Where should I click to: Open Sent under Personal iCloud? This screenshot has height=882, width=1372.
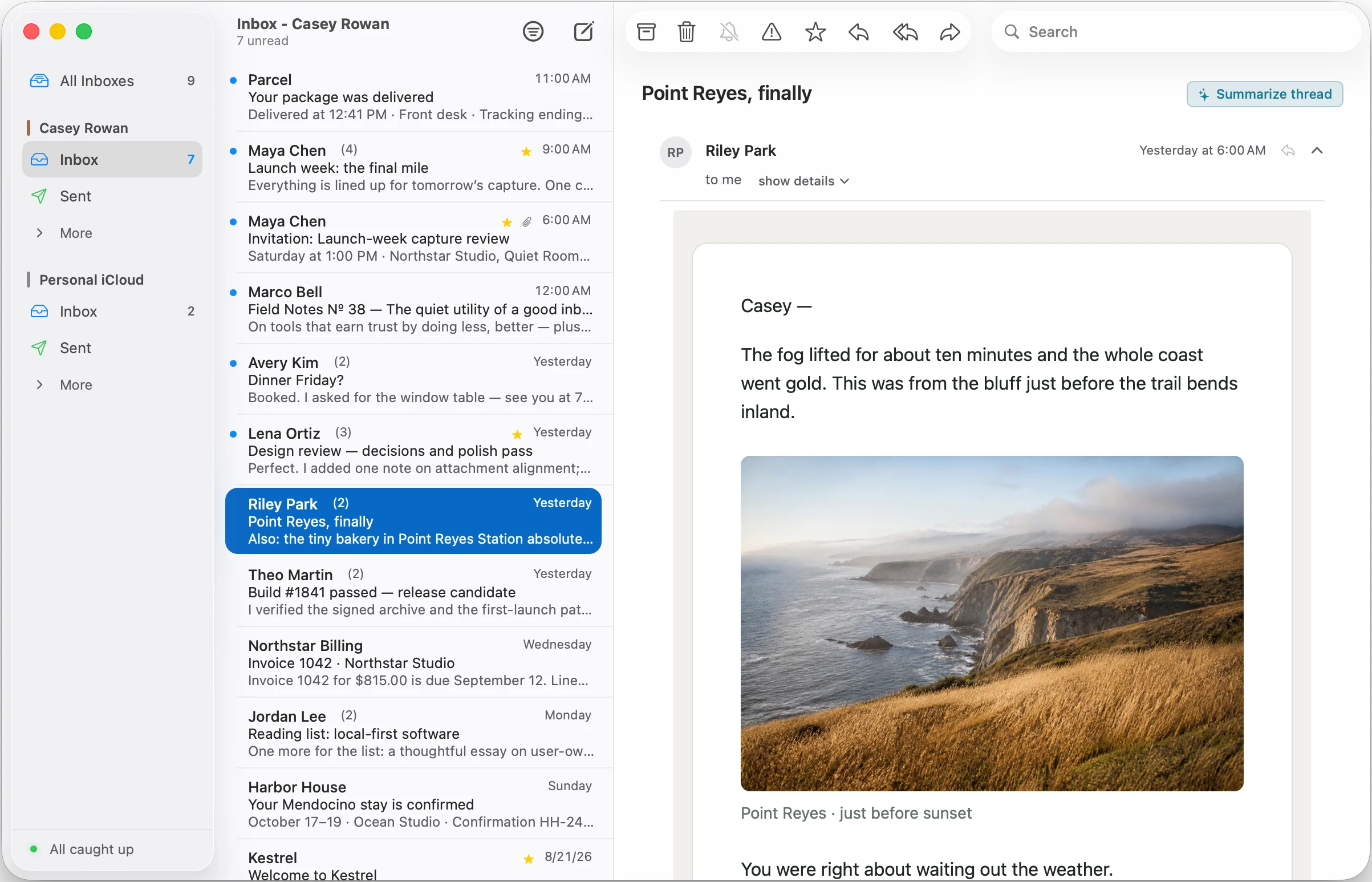pyautogui.click(x=112, y=347)
